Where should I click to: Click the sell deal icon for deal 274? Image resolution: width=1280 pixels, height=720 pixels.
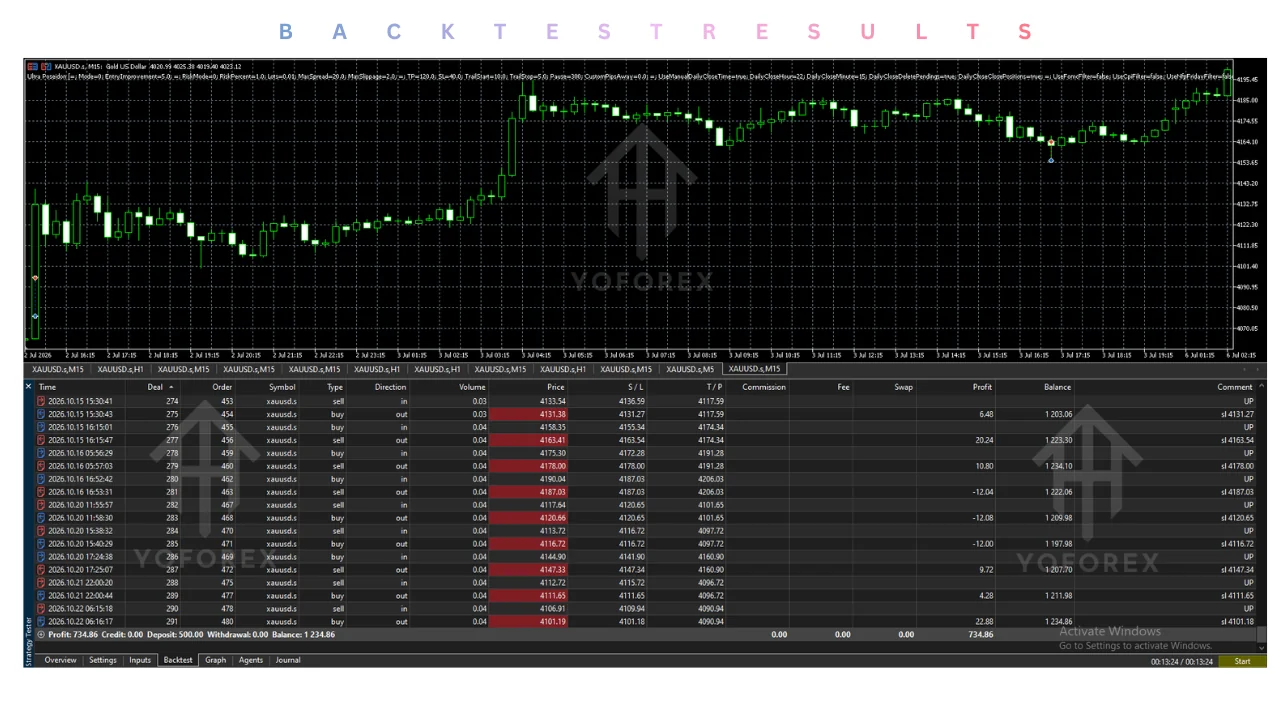click(41, 401)
